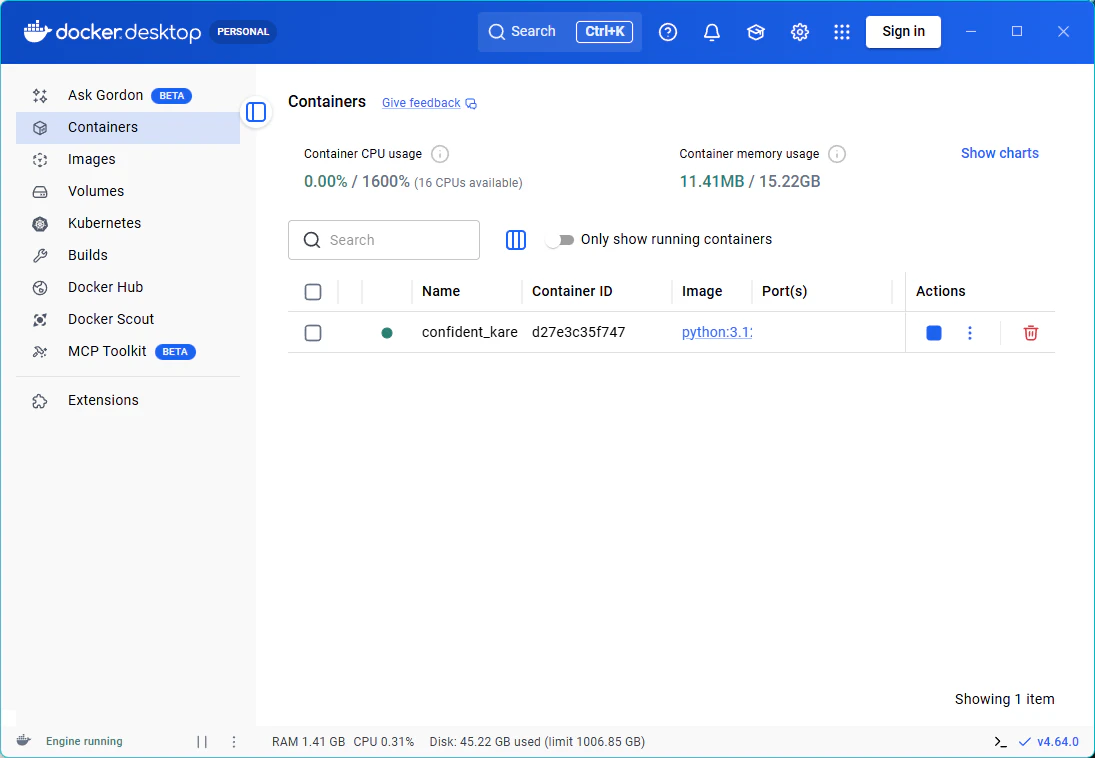Click the Actions column header
This screenshot has height=758, width=1095.
tap(940, 291)
